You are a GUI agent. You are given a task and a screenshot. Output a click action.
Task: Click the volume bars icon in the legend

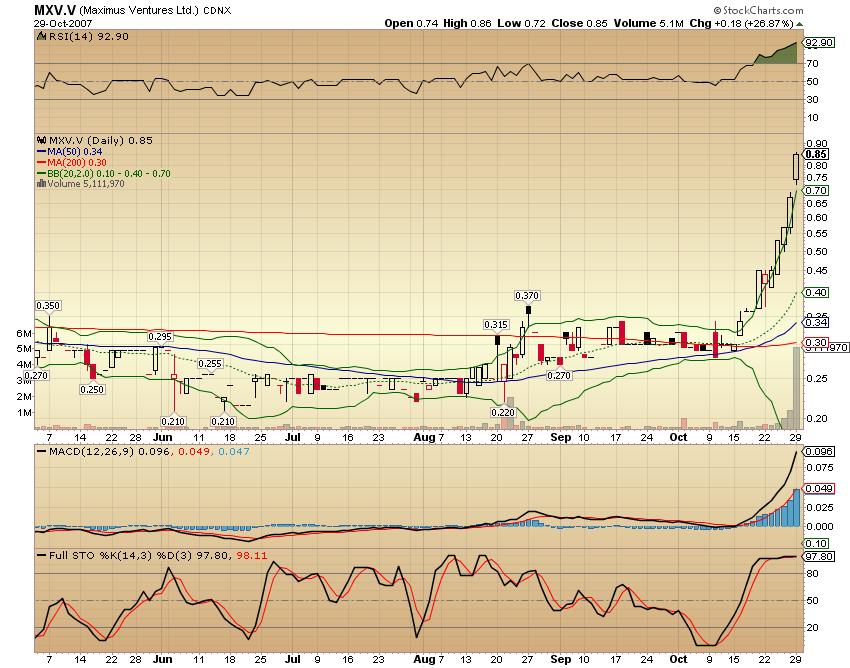(42, 184)
